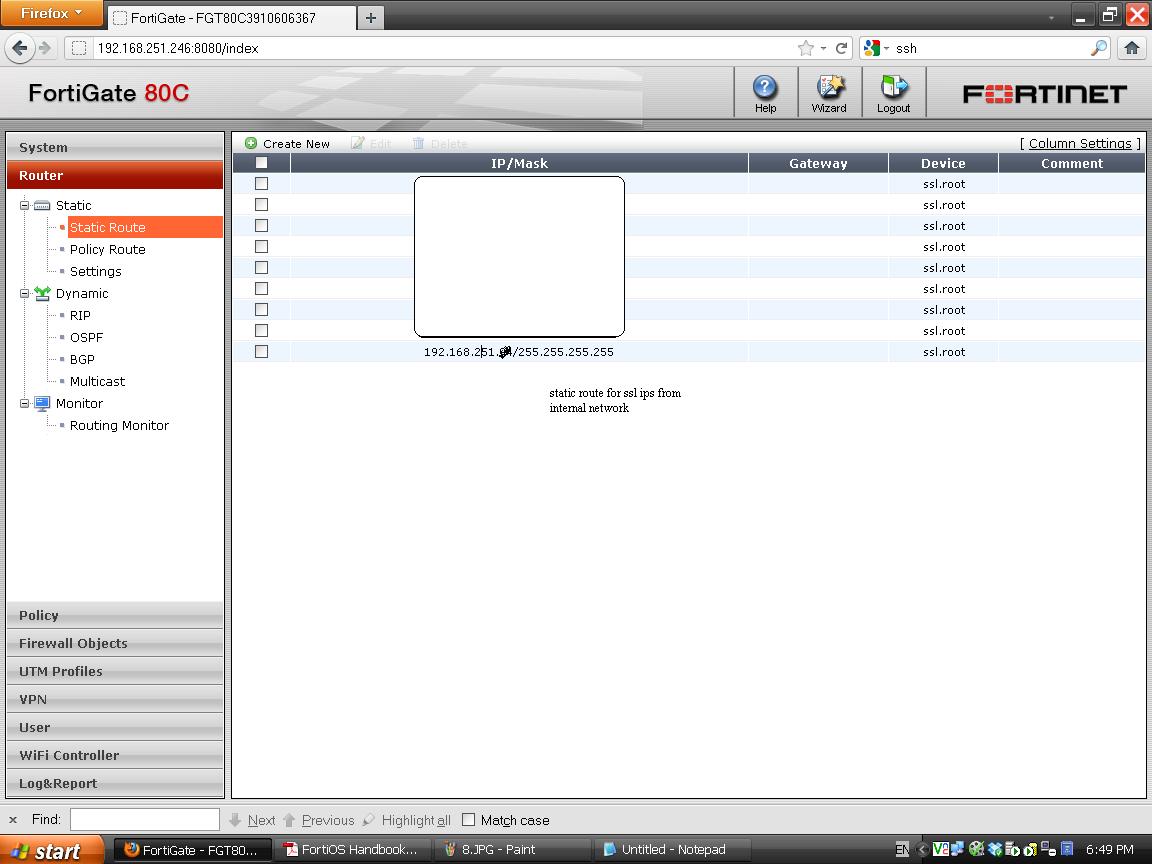Open the Firefox menu dropdown

click(x=51, y=13)
